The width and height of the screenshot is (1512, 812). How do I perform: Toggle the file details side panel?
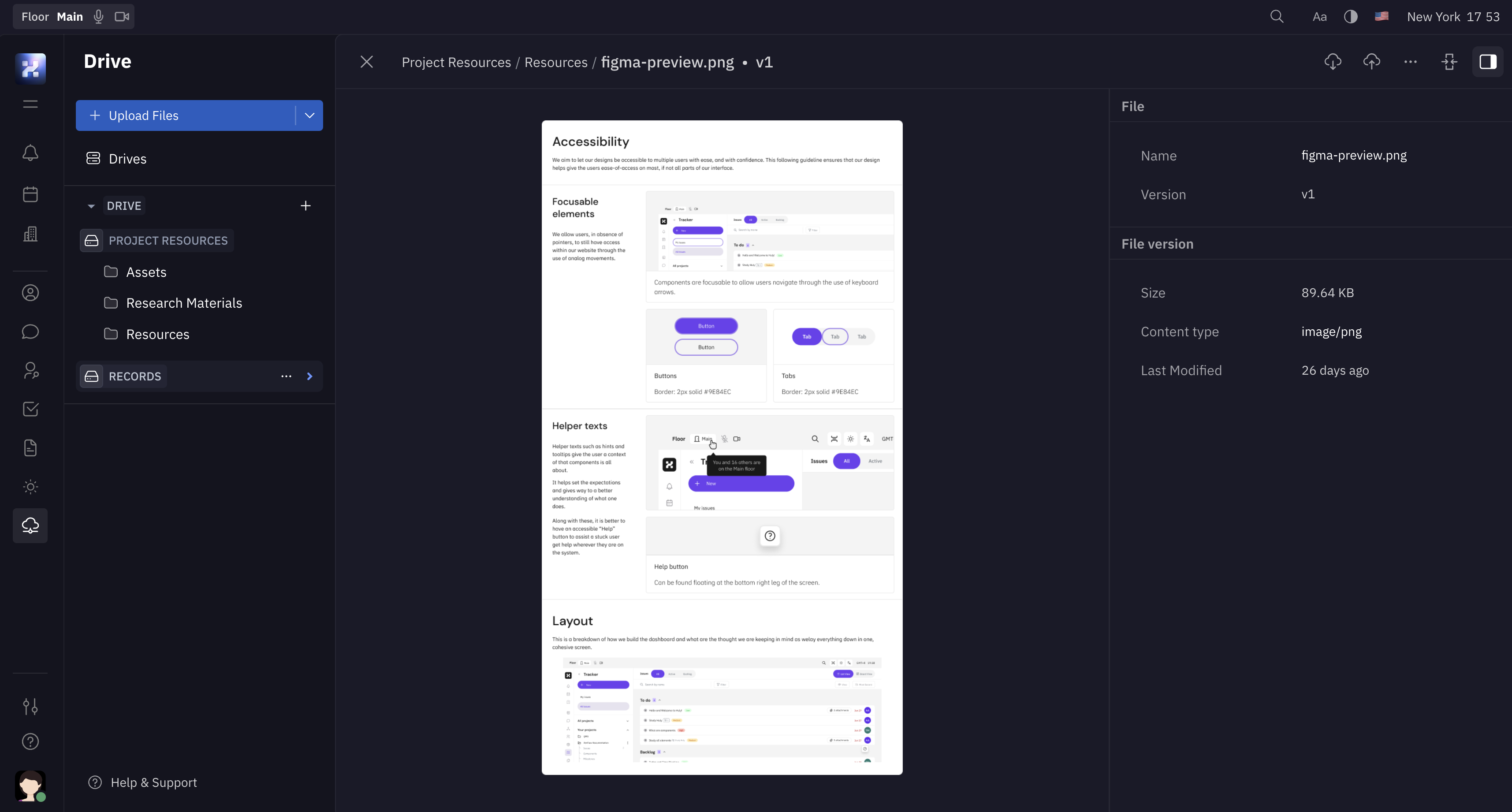click(x=1487, y=62)
